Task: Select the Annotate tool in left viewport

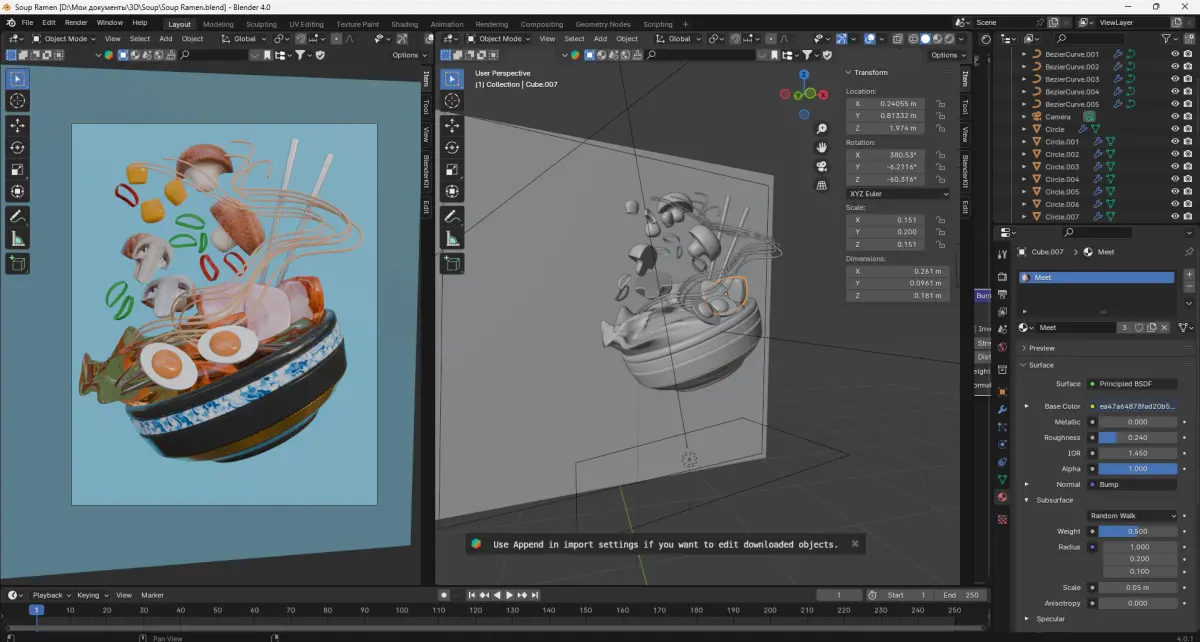Action: pyautogui.click(x=18, y=216)
